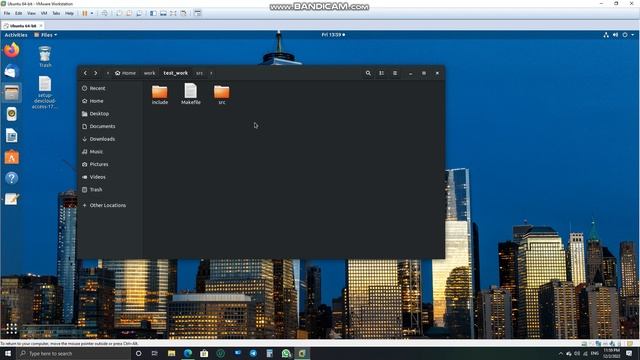This screenshot has width=640, height=360.
Task: Open Microsoft Edge from Windows taskbar
Action: pos(188,353)
